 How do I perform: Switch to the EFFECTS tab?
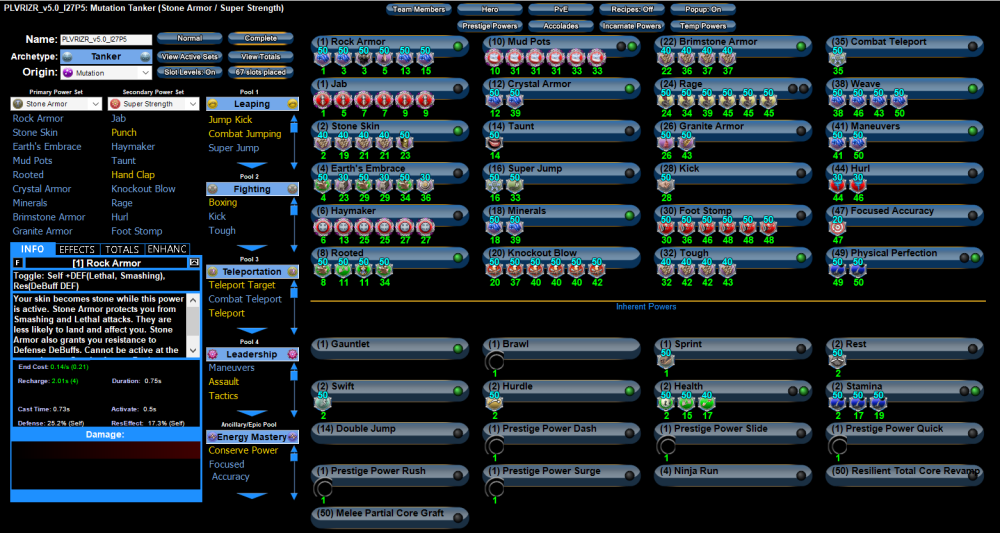tap(77, 249)
